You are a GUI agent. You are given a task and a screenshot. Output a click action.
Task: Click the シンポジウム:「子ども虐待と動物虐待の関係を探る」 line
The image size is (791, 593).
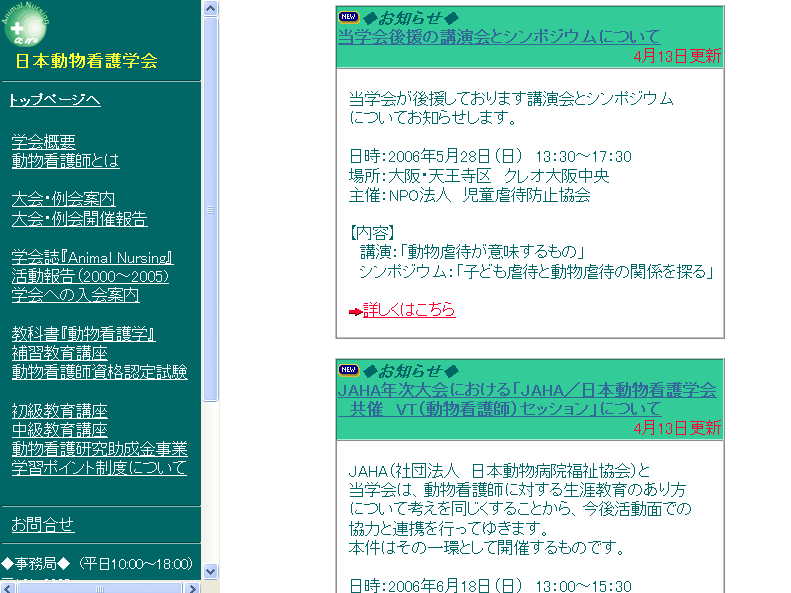pos(537,272)
